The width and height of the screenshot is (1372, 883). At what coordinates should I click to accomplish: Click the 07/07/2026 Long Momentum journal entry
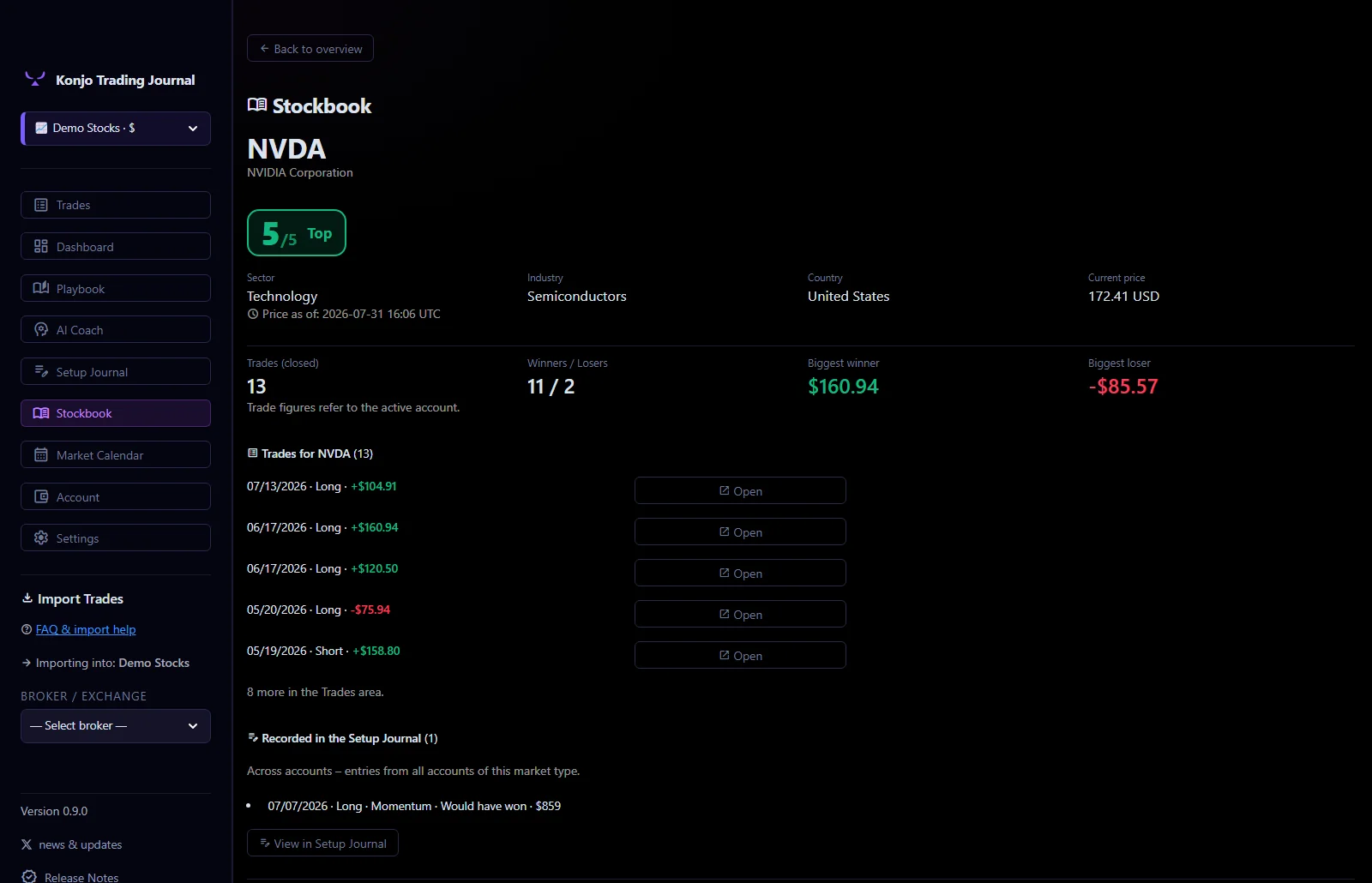tap(414, 806)
